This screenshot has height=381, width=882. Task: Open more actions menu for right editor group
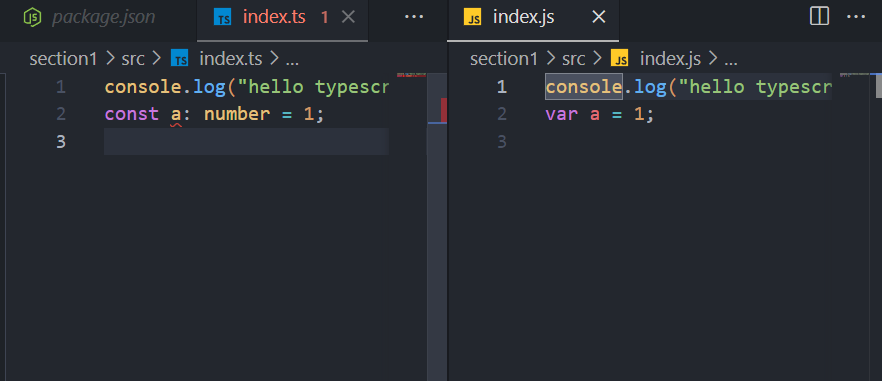click(856, 17)
